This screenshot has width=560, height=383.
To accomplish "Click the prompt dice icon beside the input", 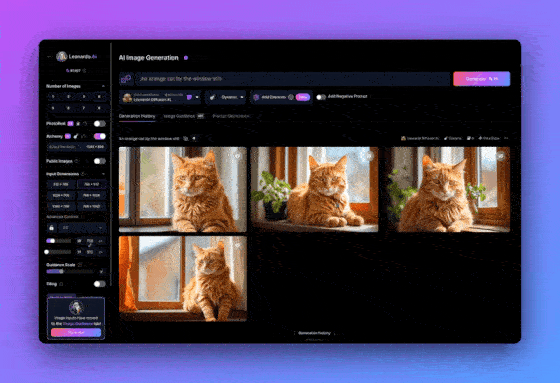I will pos(126,79).
